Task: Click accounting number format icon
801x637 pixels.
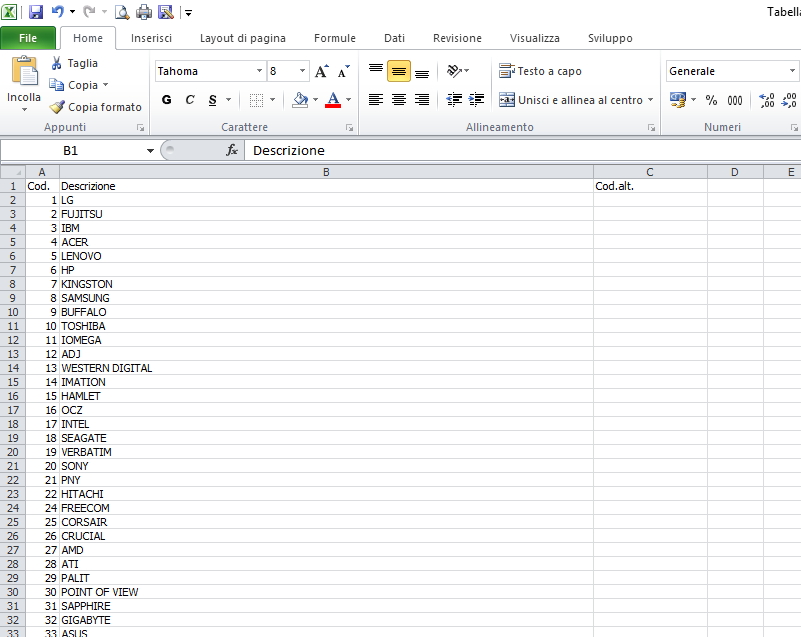Action: tap(678, 100)
